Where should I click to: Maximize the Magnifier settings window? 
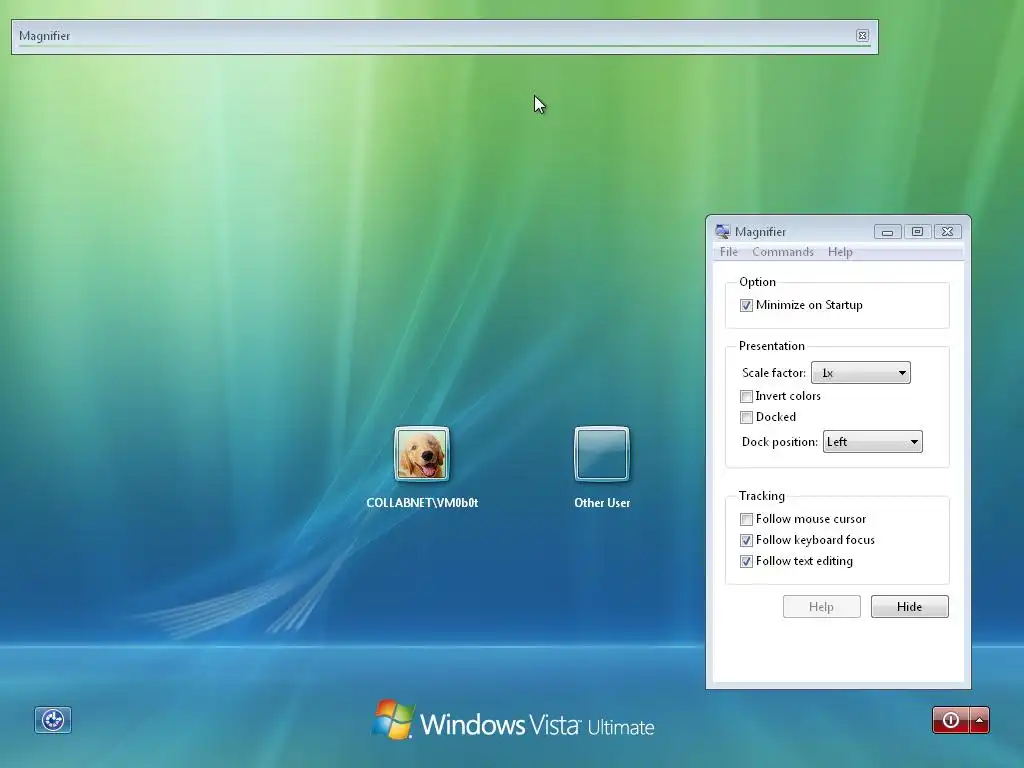click(918, 232)
